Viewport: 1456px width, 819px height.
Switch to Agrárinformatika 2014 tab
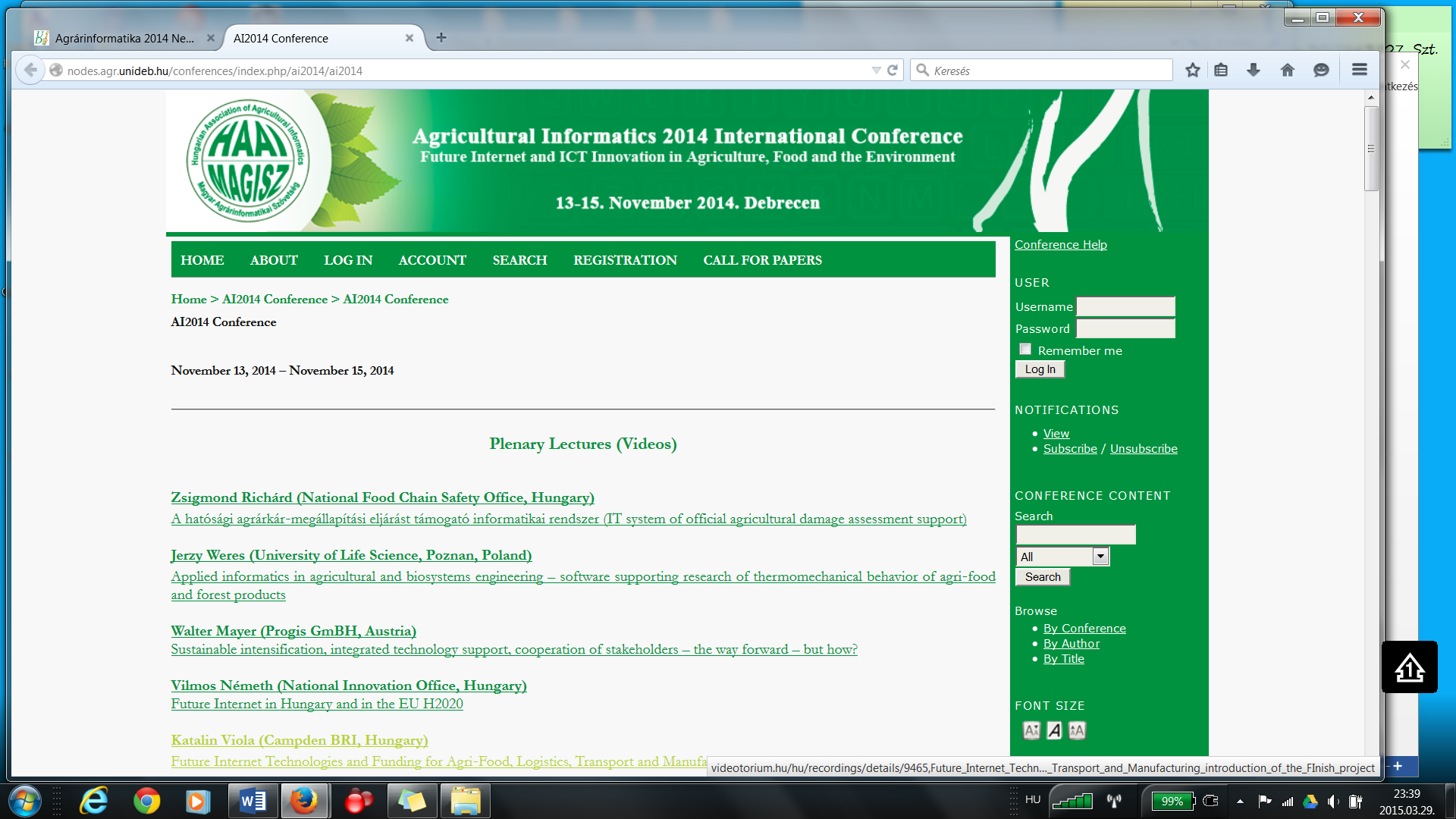(124, 38)
